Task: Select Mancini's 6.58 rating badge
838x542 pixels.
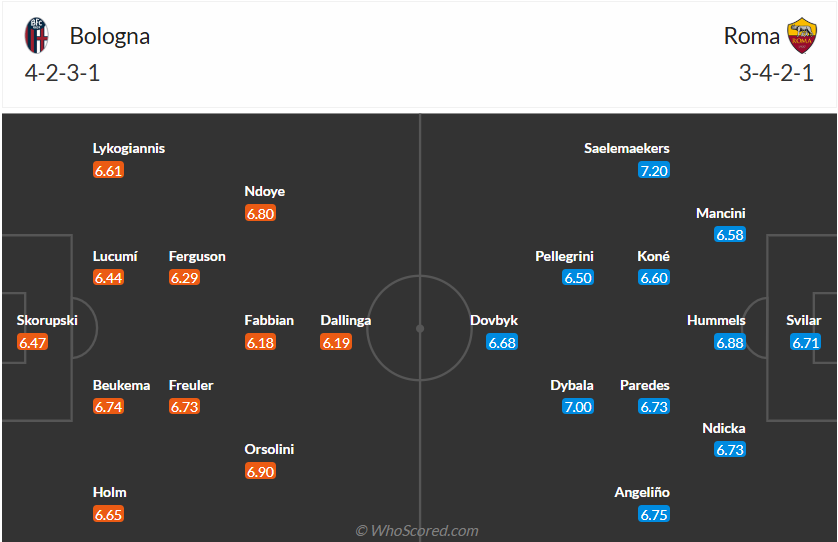Action: click(730, 235)
